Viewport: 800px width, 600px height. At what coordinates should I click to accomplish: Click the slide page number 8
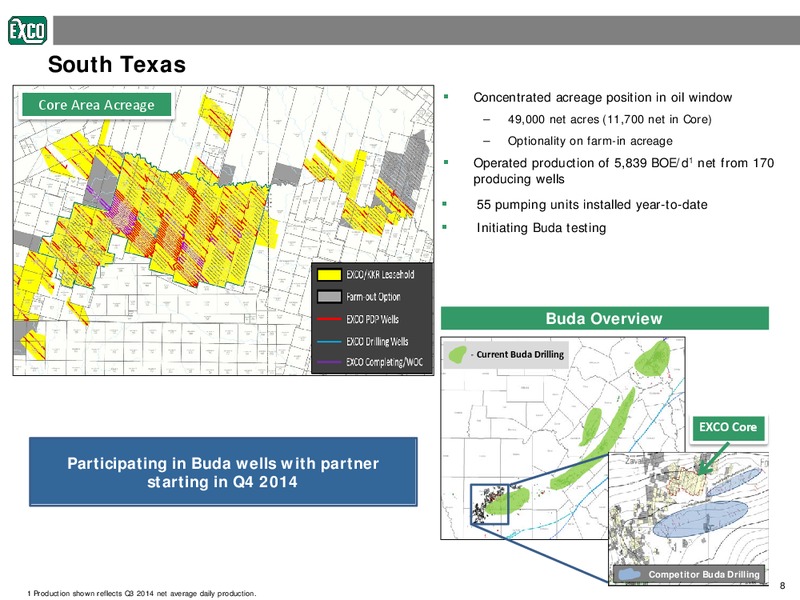click(x=782, y=586)
